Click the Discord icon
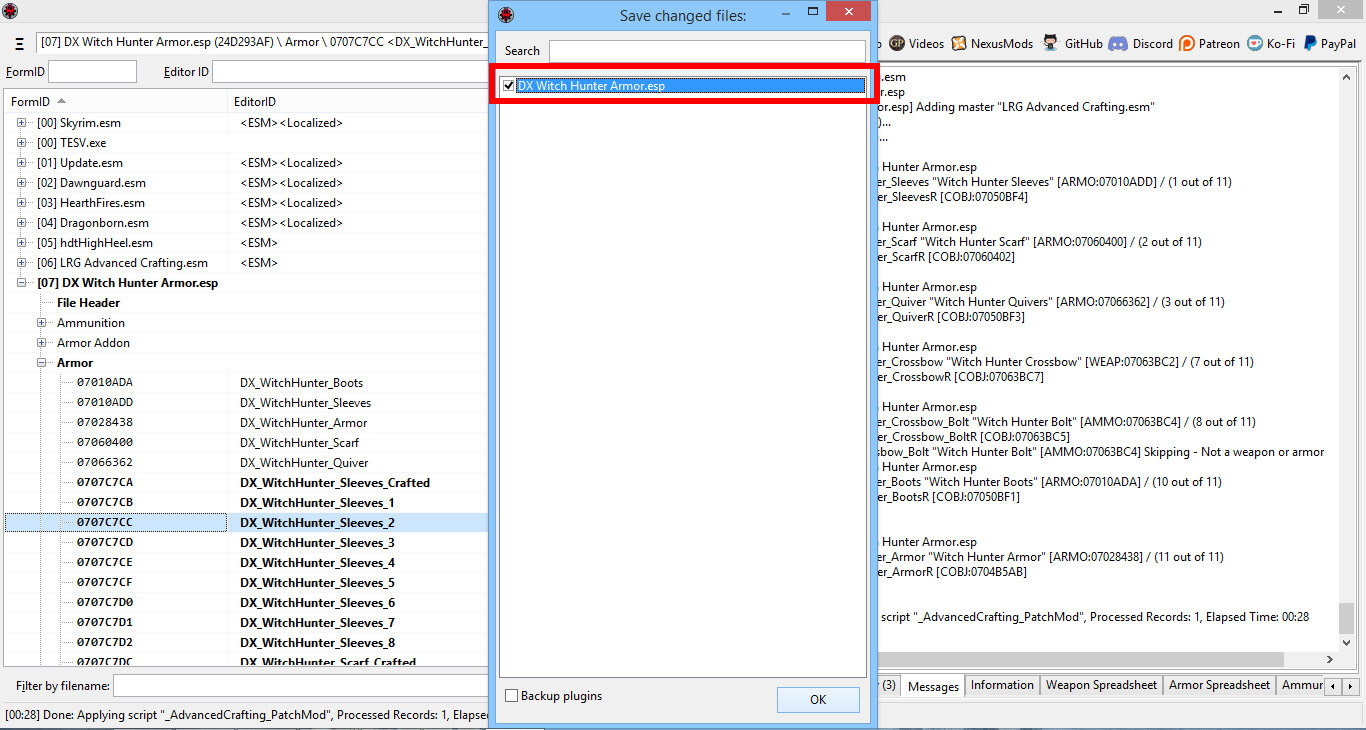Image resolution: width=1366 pixels, height=730 pixels. (x=1118, y=43)
